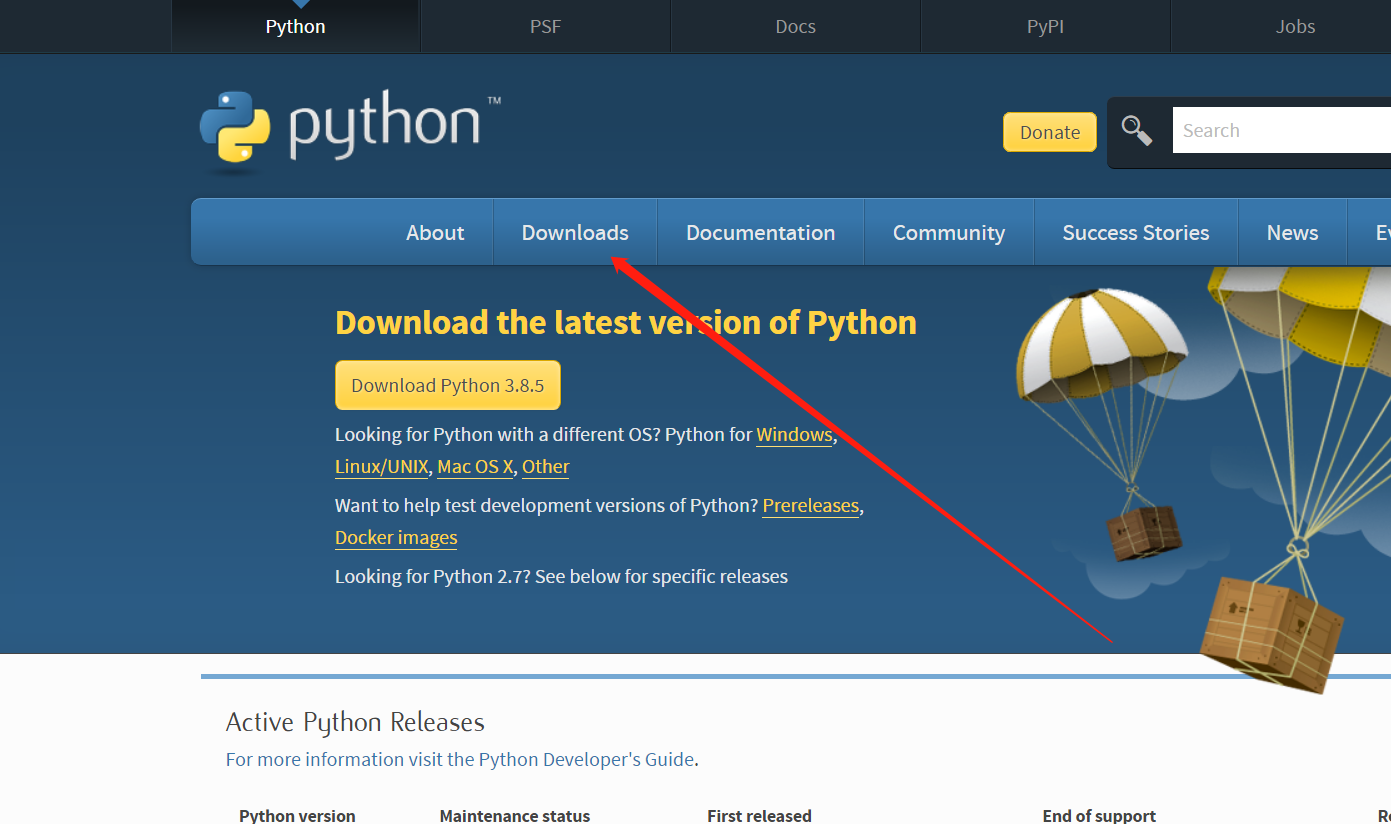The image size is (1391, 824).
Task: Select the Python tab
Action: [x=295, y=26]
